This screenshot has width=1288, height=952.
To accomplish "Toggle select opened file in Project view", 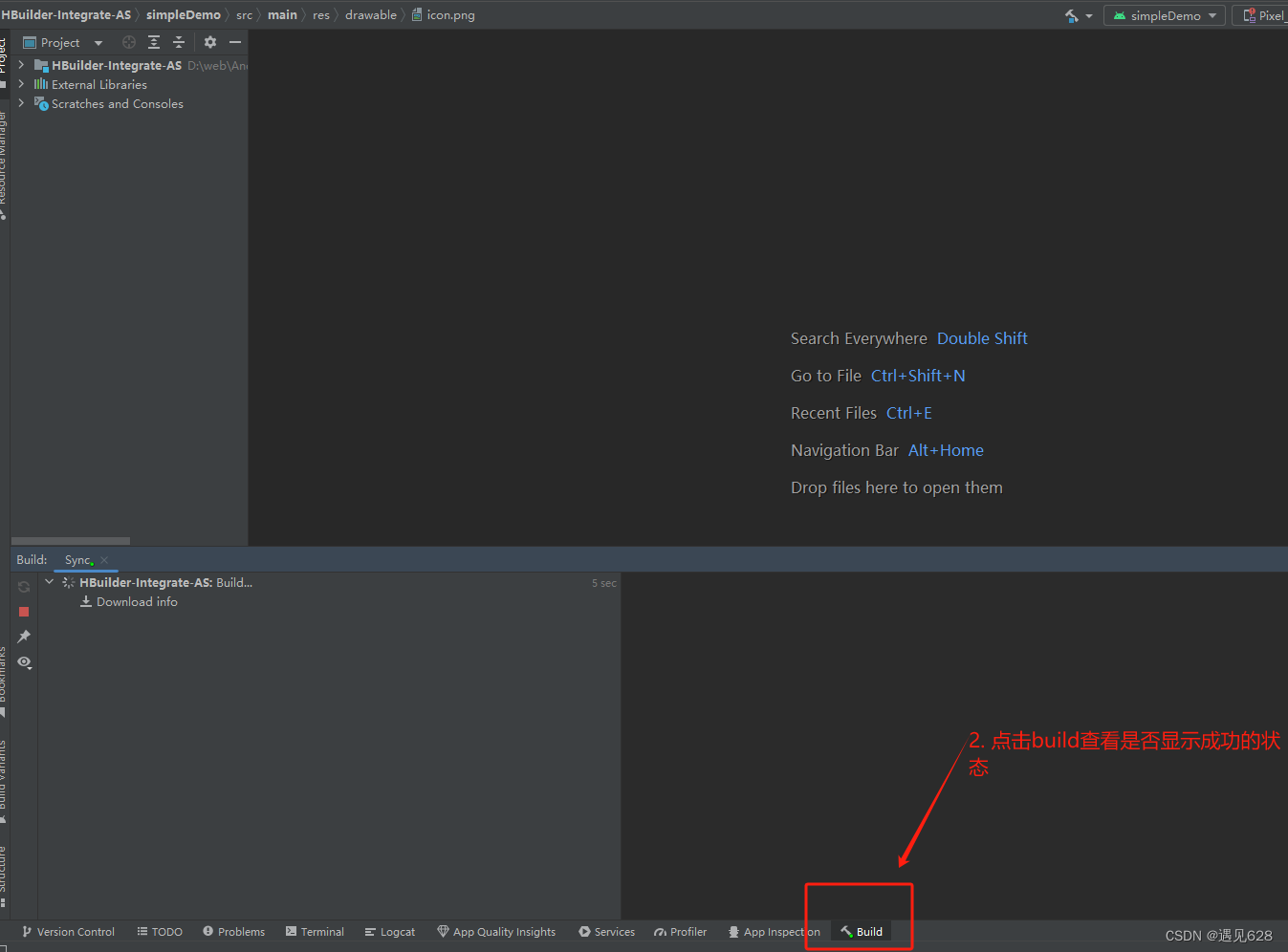I will pos(128,42).
